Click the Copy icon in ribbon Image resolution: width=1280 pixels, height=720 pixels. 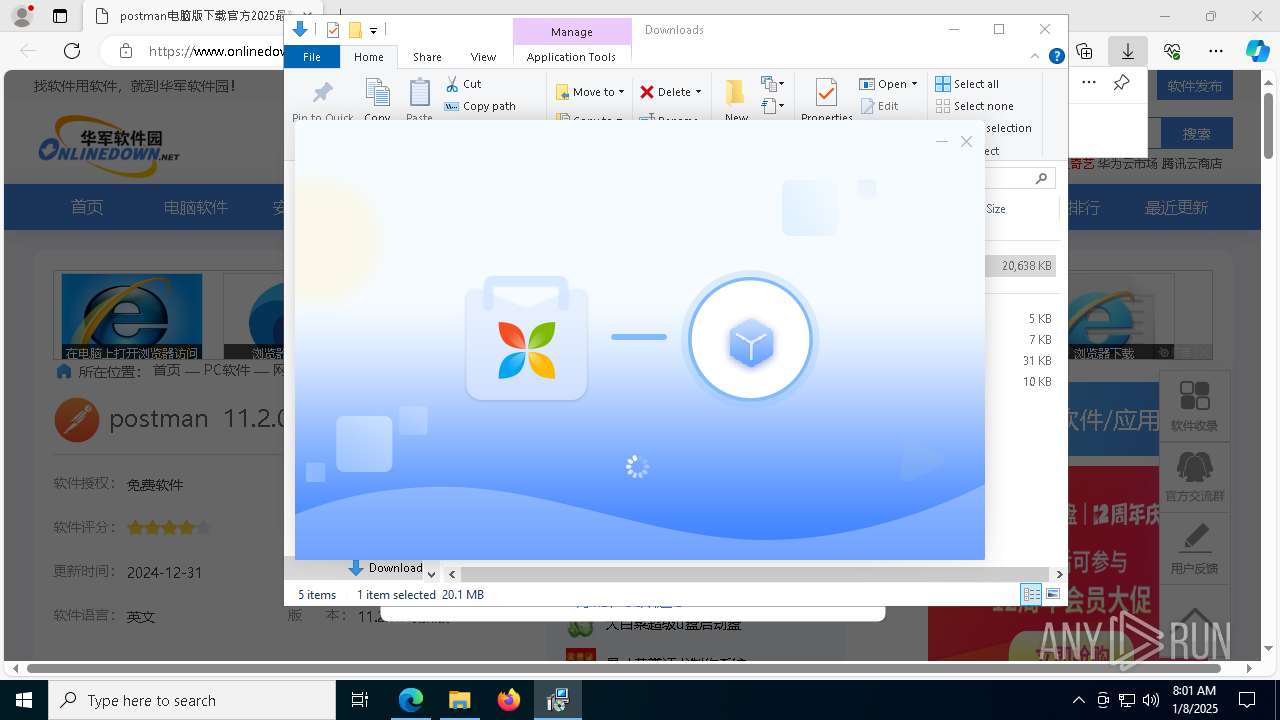377,93
